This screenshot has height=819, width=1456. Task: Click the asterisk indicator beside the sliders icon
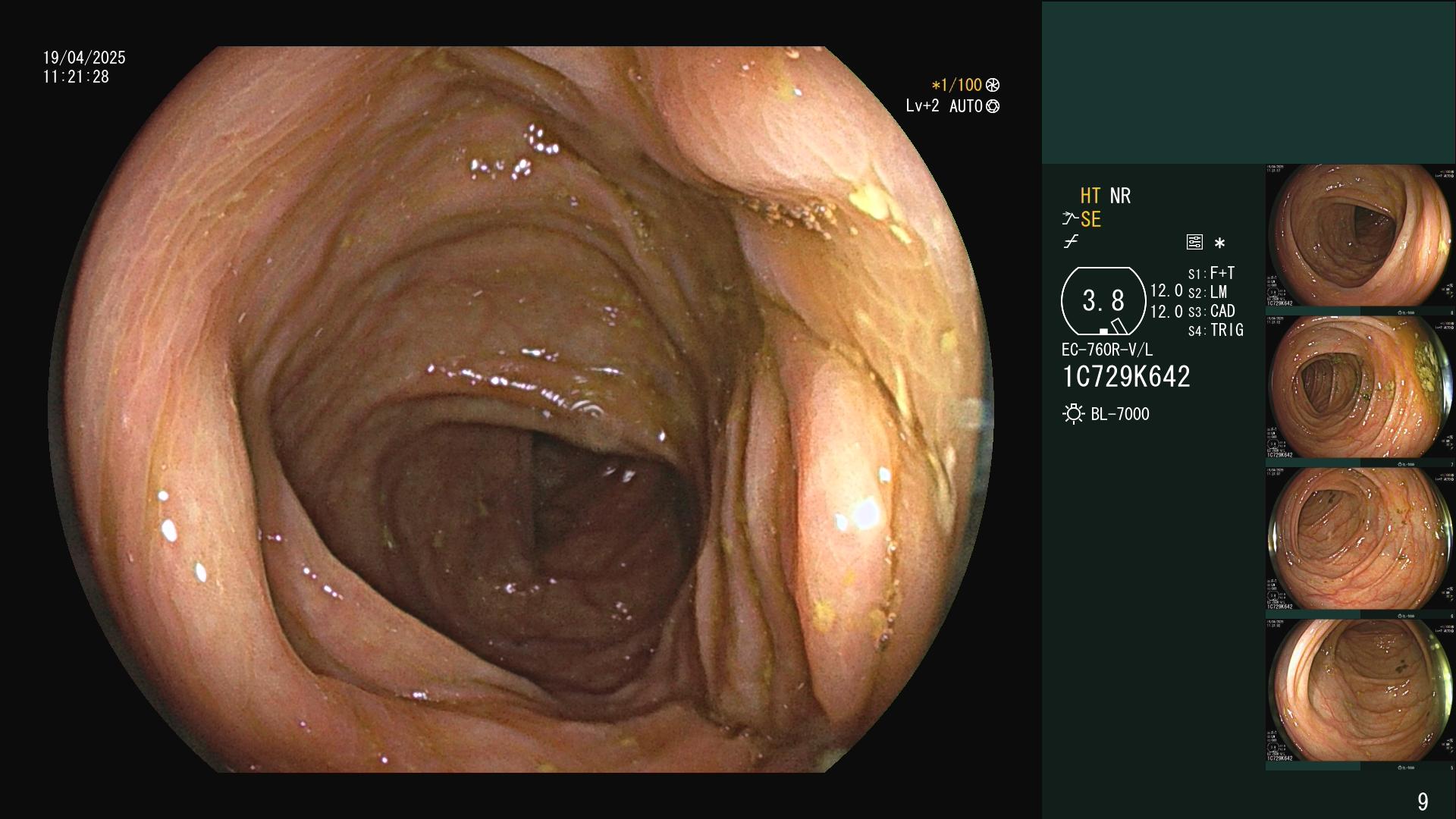[x=1219, y=243]
